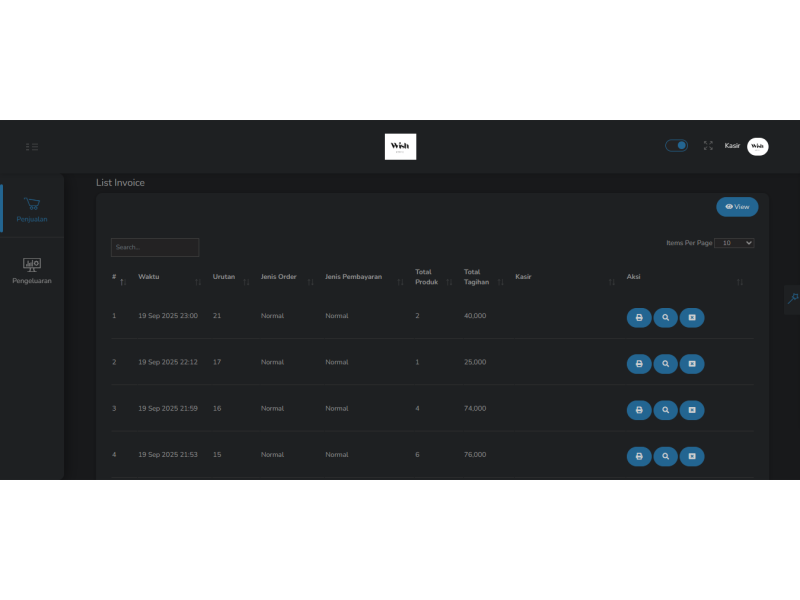This screenshot has height=600, width=800.
Task: Print the invoice with Urutan 21
Action: click(639, 318)
